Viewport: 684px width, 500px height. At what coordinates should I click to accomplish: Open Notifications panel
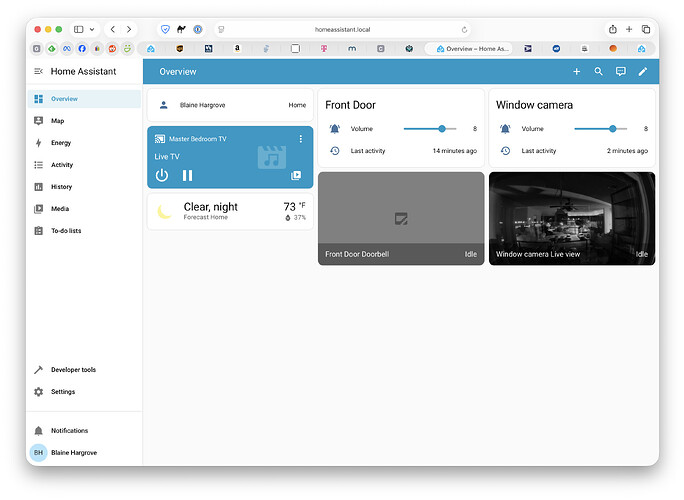coord(85,431)
